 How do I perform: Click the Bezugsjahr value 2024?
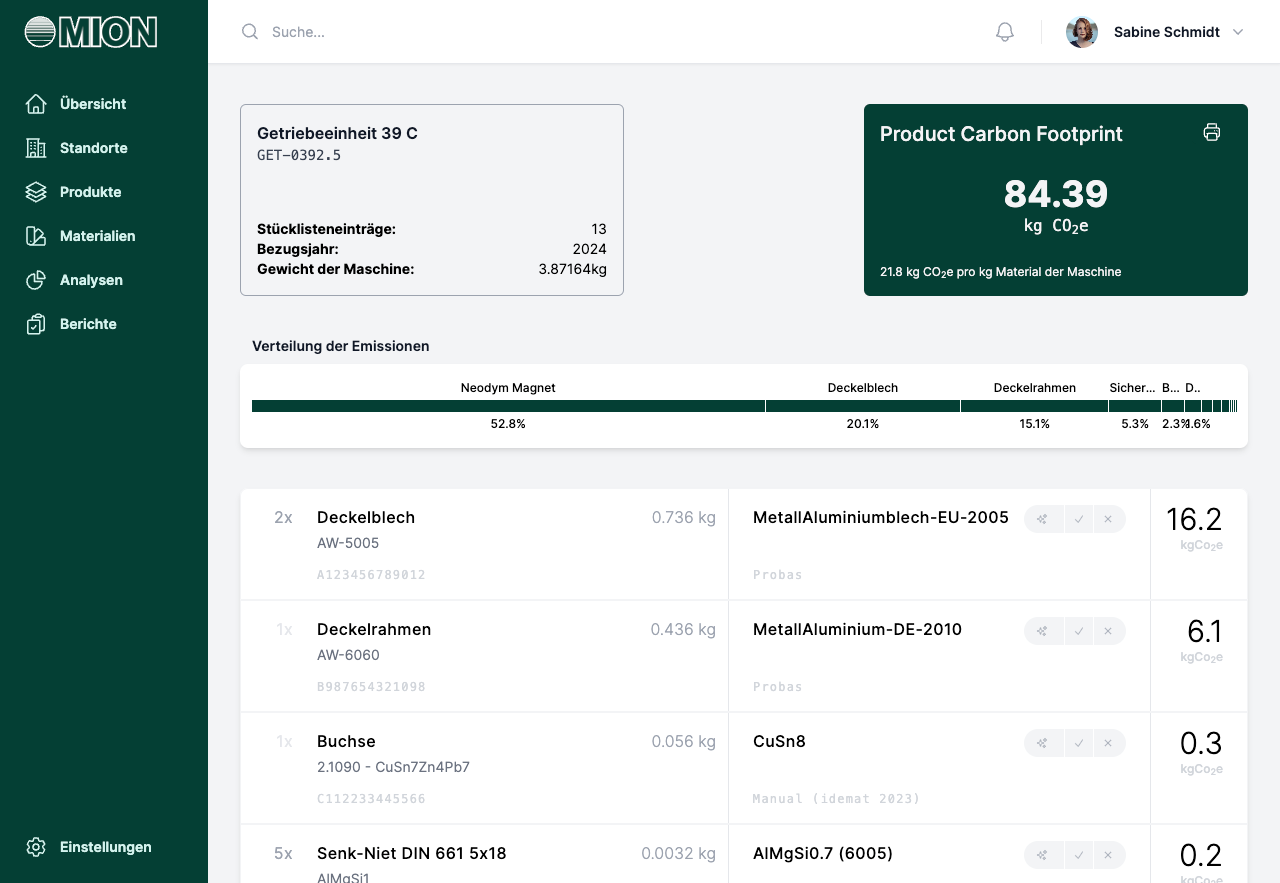click(x=589, y=249)
